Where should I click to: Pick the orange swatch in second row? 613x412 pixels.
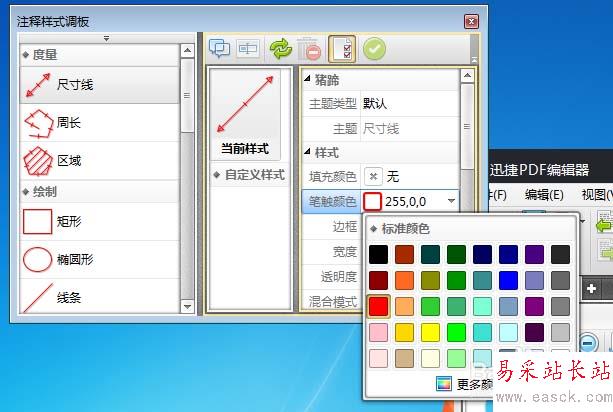[404, 280]
